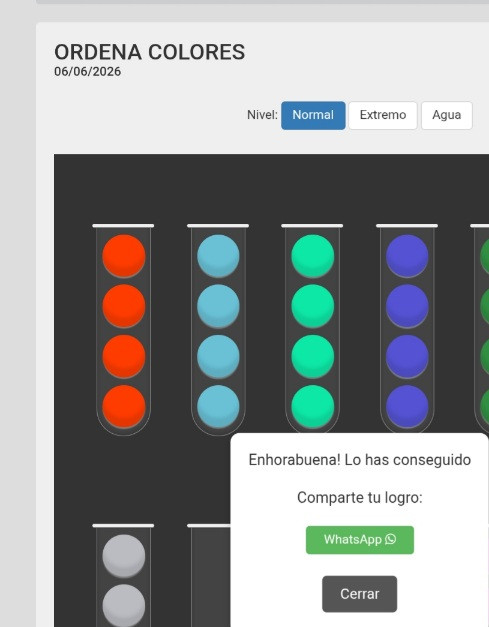489x627 pixels.
Task: Select the Normal level button
Action: tap(313, 115)
